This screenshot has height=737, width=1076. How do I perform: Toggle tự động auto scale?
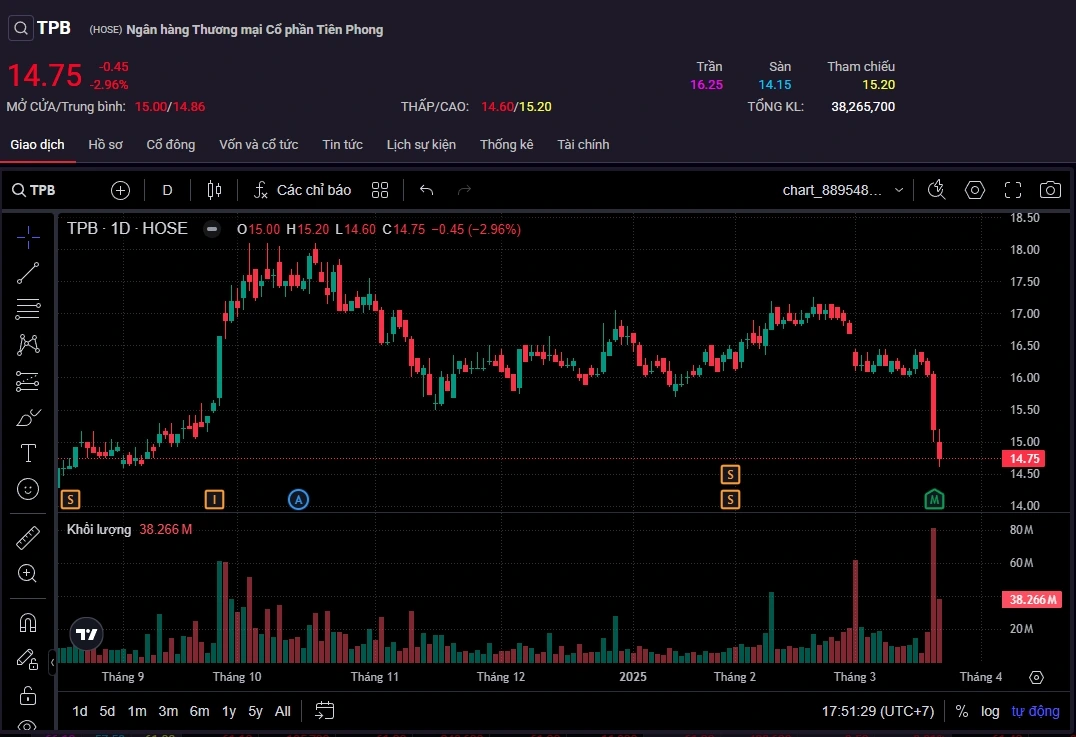(1036, 712)
